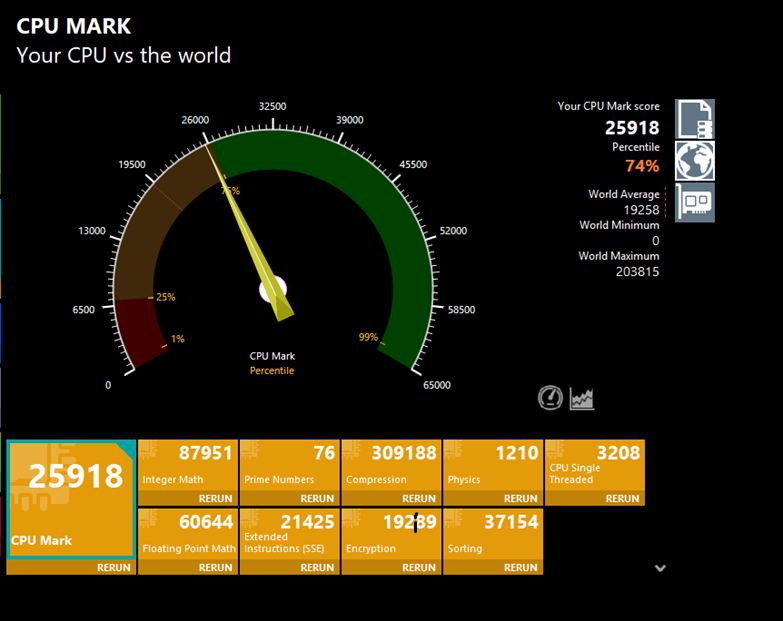Click the 32500 gauge scale label
783x621 pixels.
click(273, 106)
